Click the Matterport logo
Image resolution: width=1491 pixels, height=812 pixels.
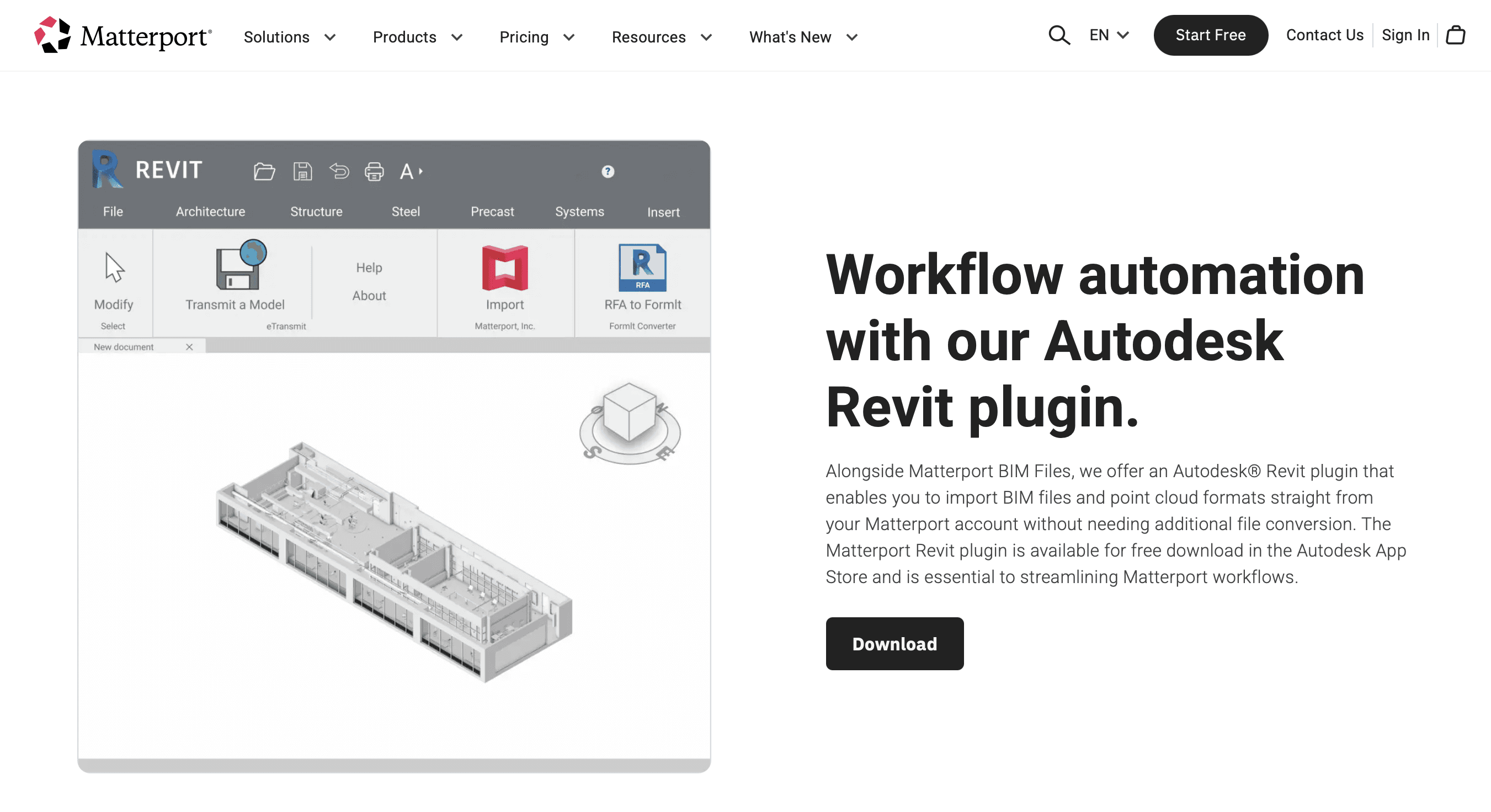coord(123,35)
